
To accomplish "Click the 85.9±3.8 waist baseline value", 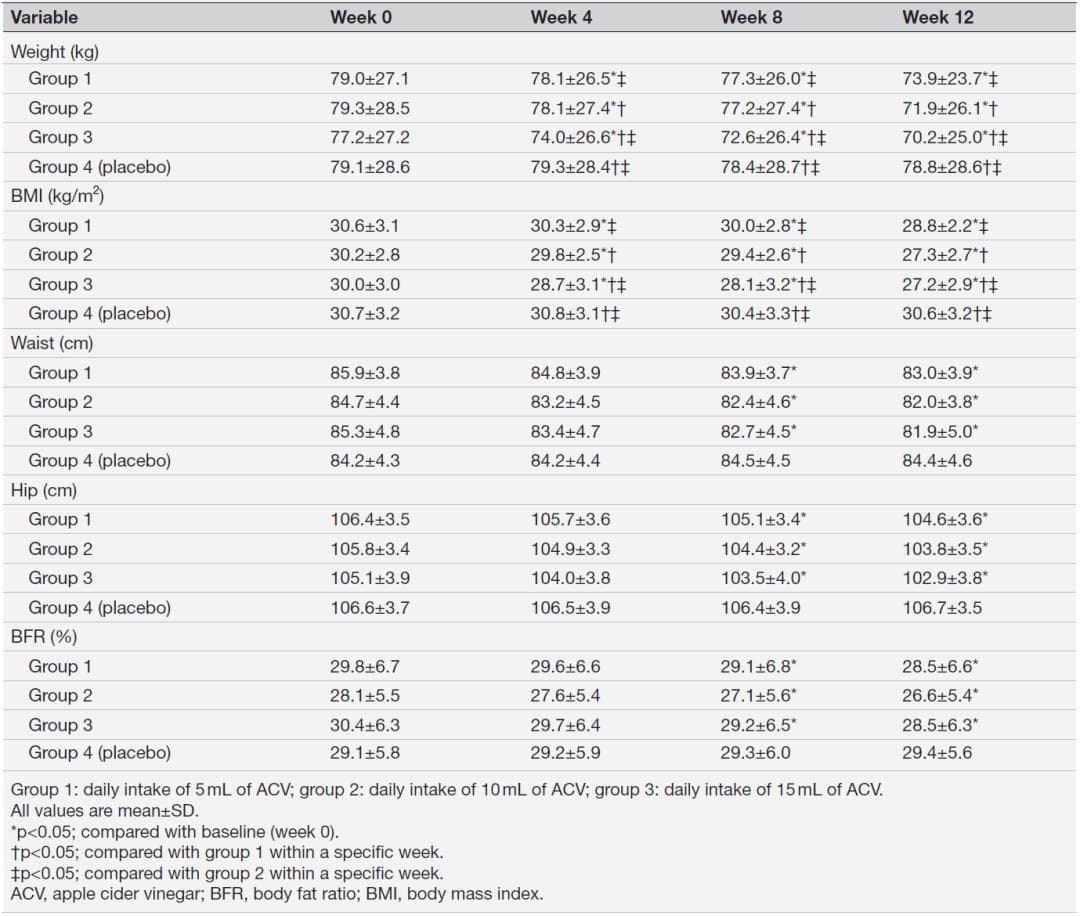I will [x=364, y=373].
